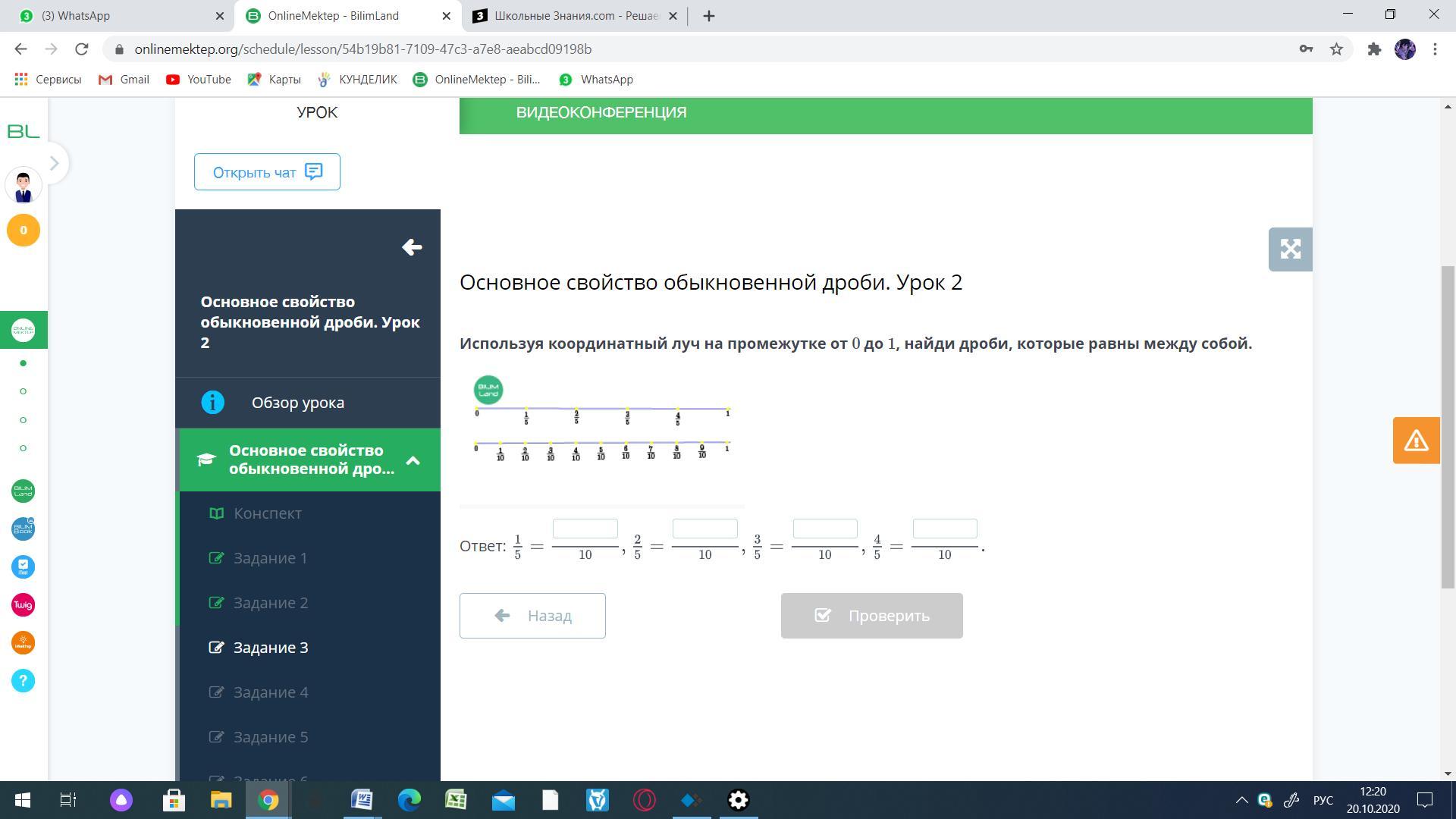Click the blue question mark help icon
The height and width of the screenshot is (819, 1456).
point(23,680)
